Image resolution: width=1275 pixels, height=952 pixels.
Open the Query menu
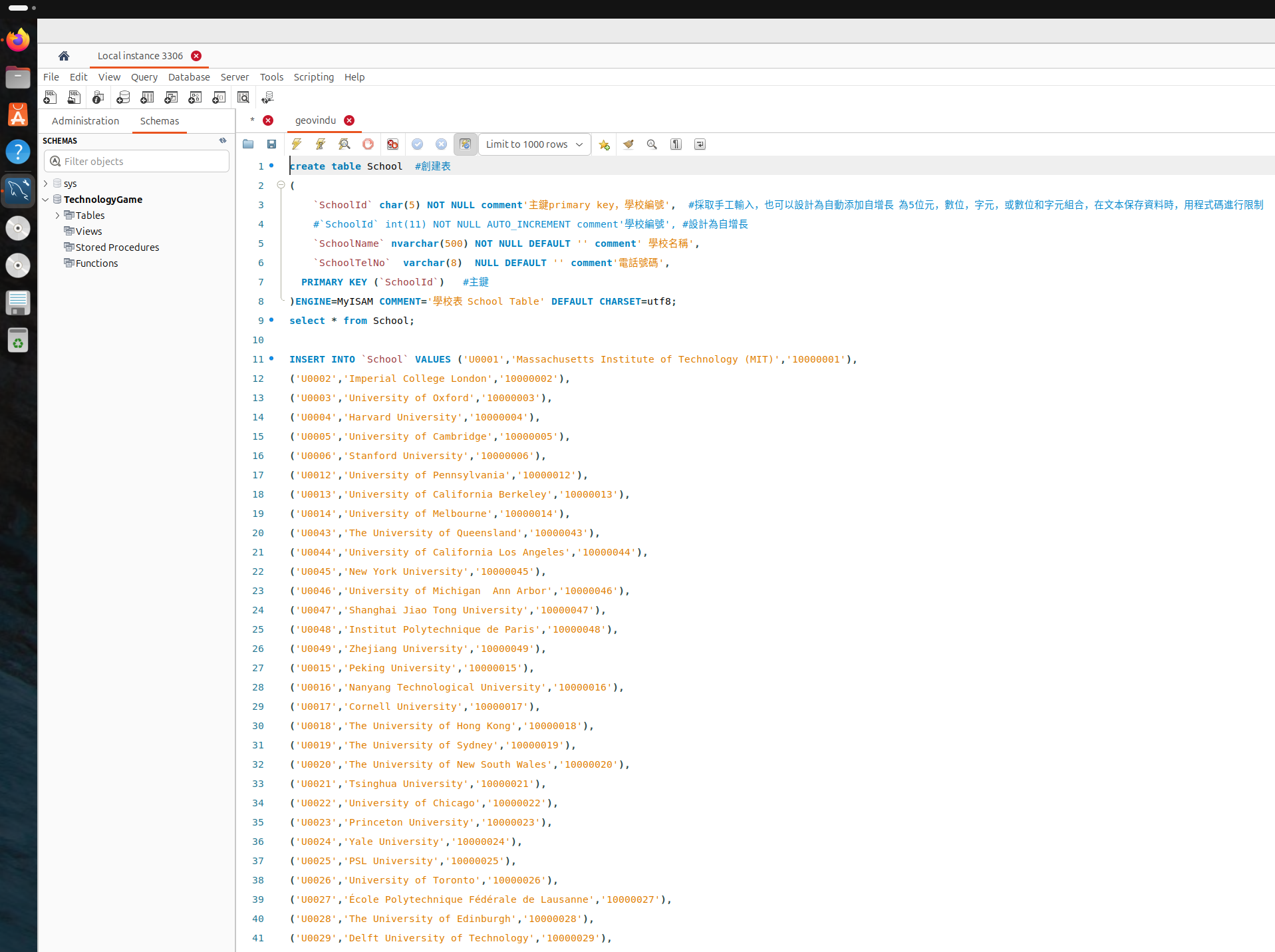click(x=144, y=77)
